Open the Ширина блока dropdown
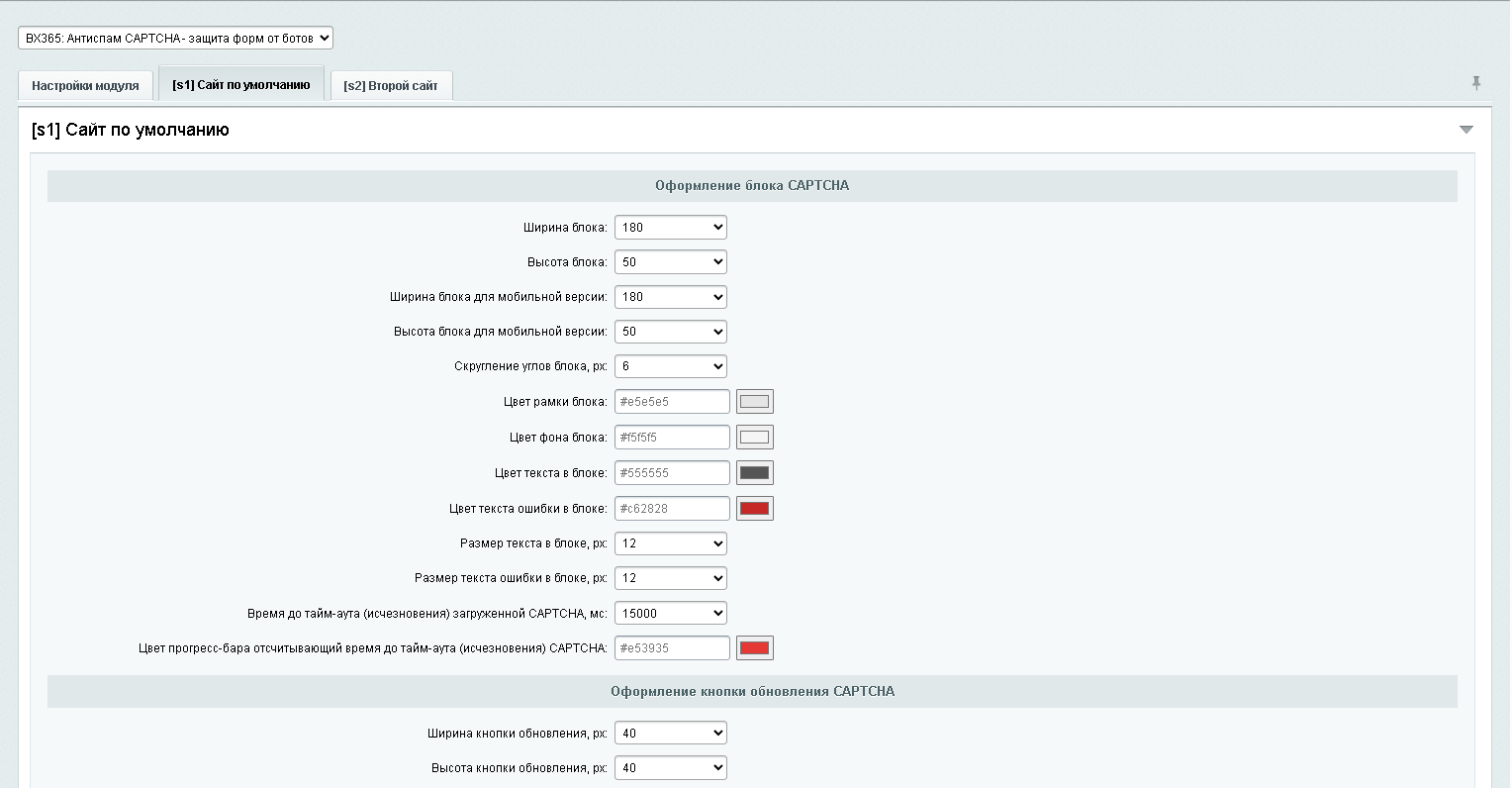The image size is (1512, 788). 671,228
